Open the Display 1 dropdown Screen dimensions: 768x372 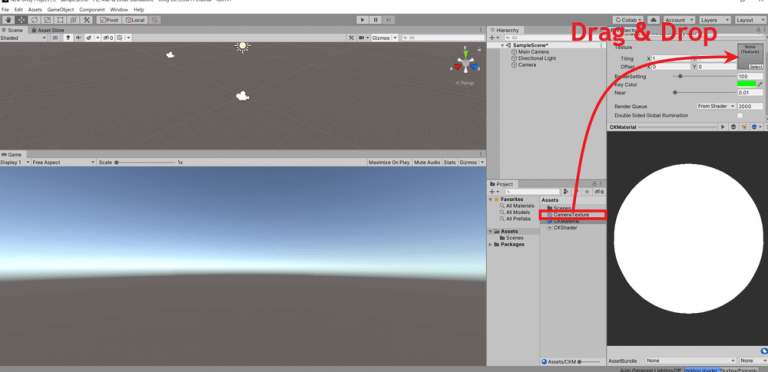click(15, 162)
